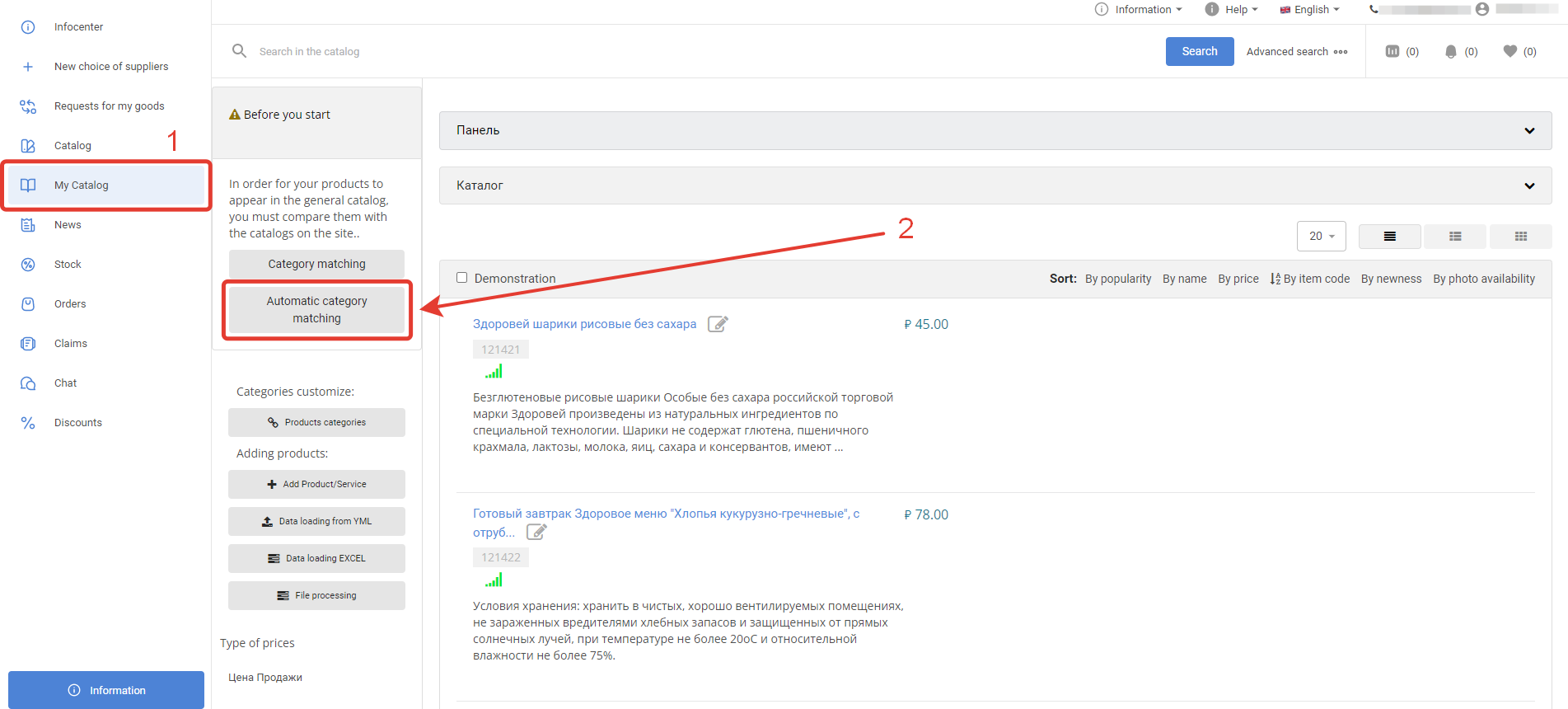The width and height of the screenshot is (1568, 709).
Task: Switch to the grid tile view icon
Action: click(x=1520, y=237)
